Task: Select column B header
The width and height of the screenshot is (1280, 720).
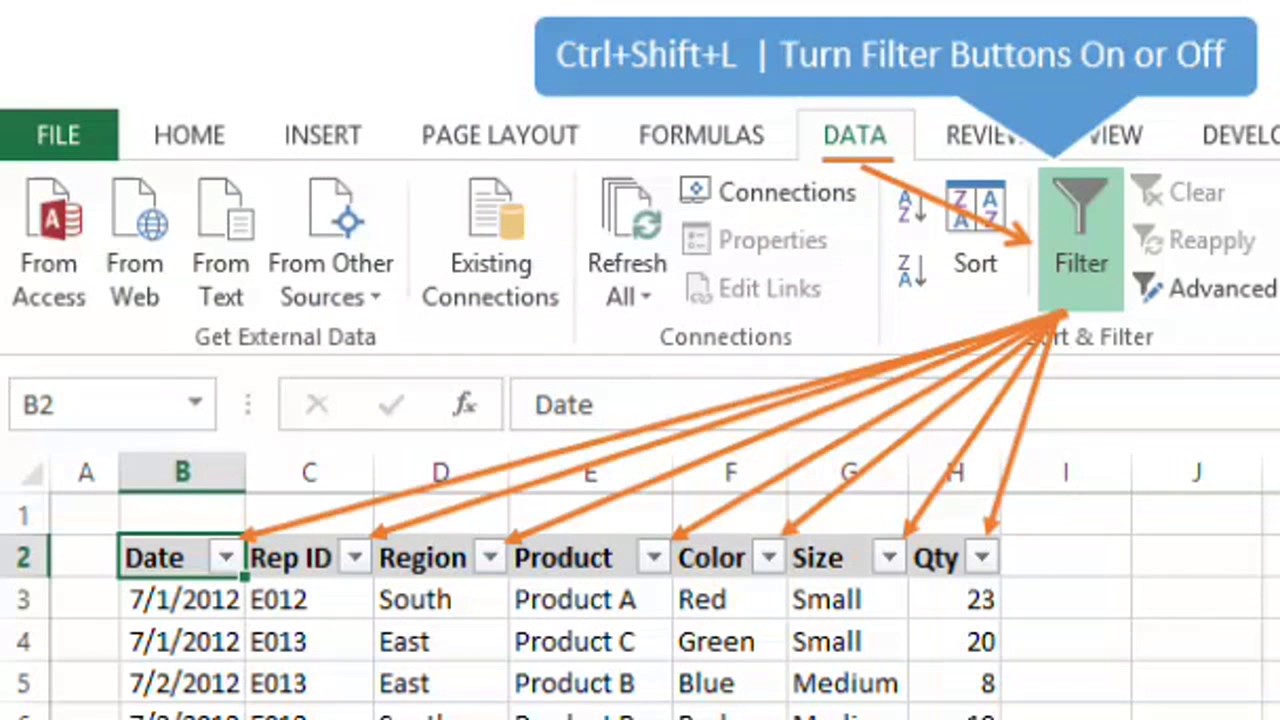Action: pos(182,472)
